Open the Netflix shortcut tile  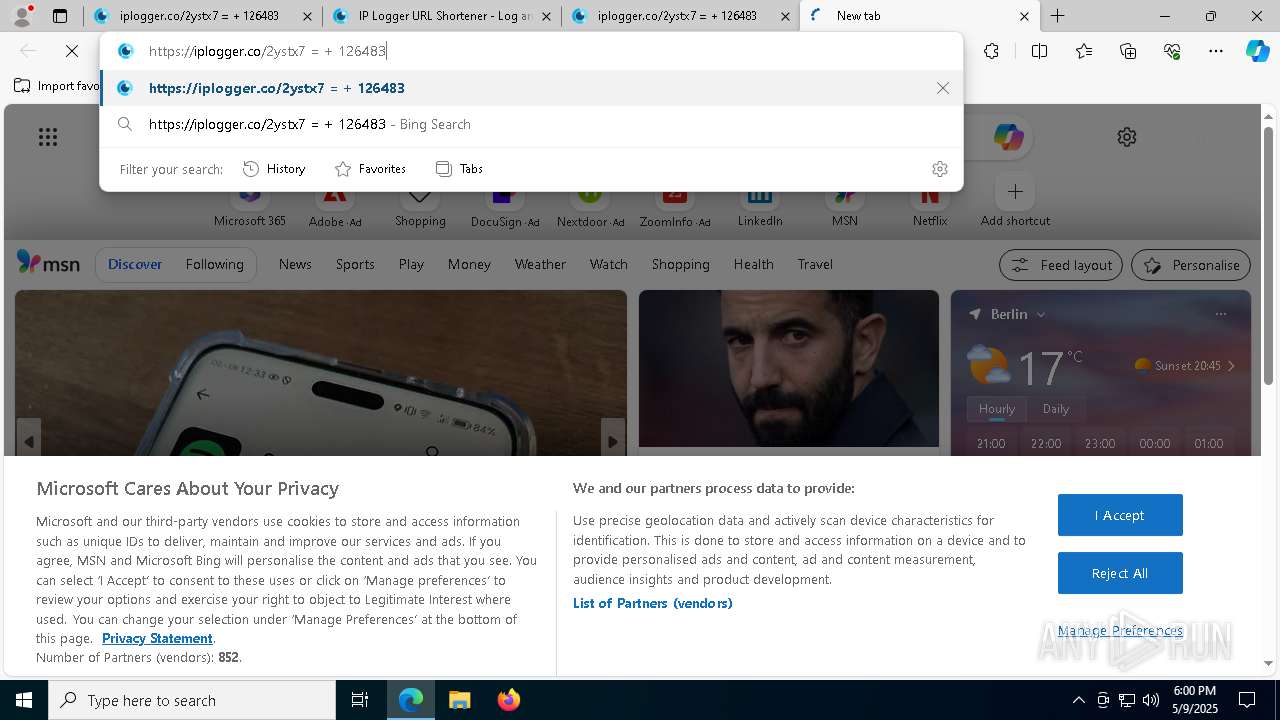930,207
